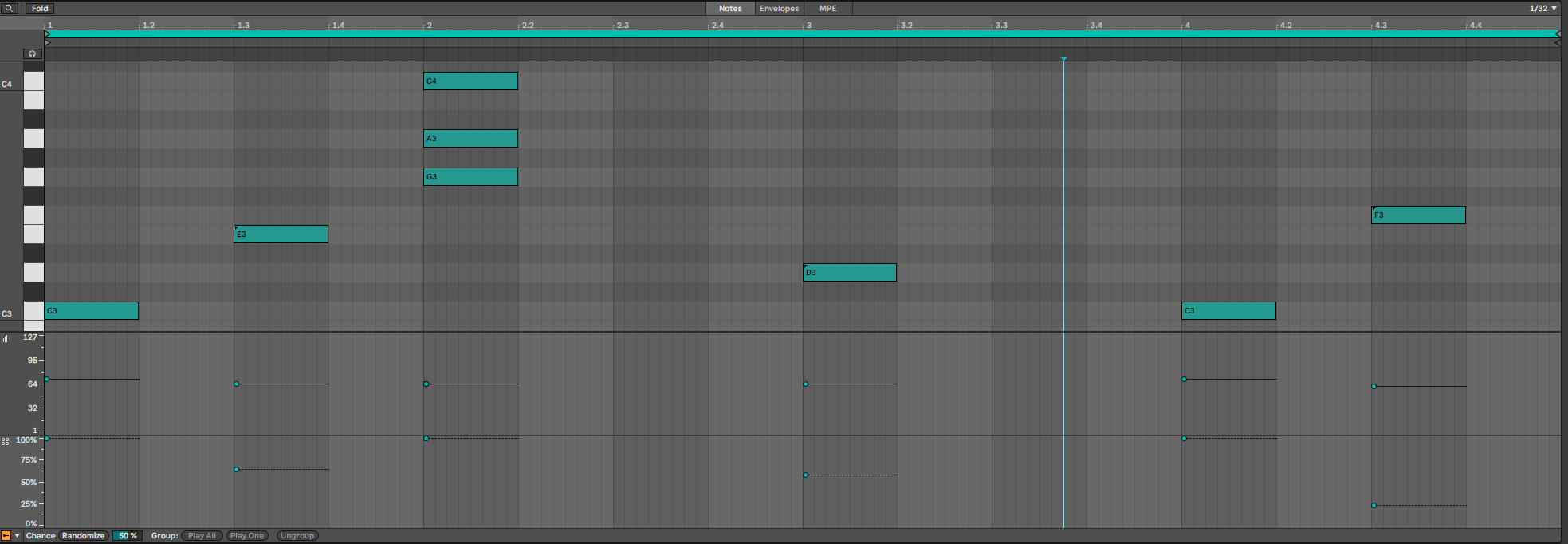The height and width of the screenshot is (544, 1568).
Task: Toggle the headphone note preview button
Action: pyautogui.click(x=32, y=54)
